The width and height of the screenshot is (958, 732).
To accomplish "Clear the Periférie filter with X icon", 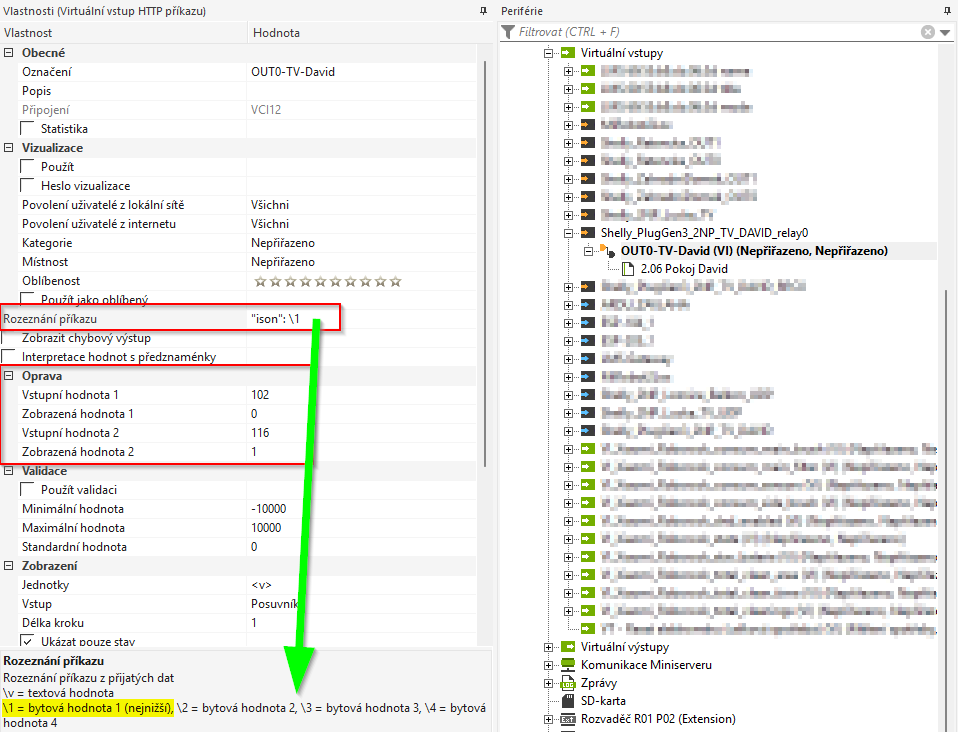I will click(x=930, y=32).
